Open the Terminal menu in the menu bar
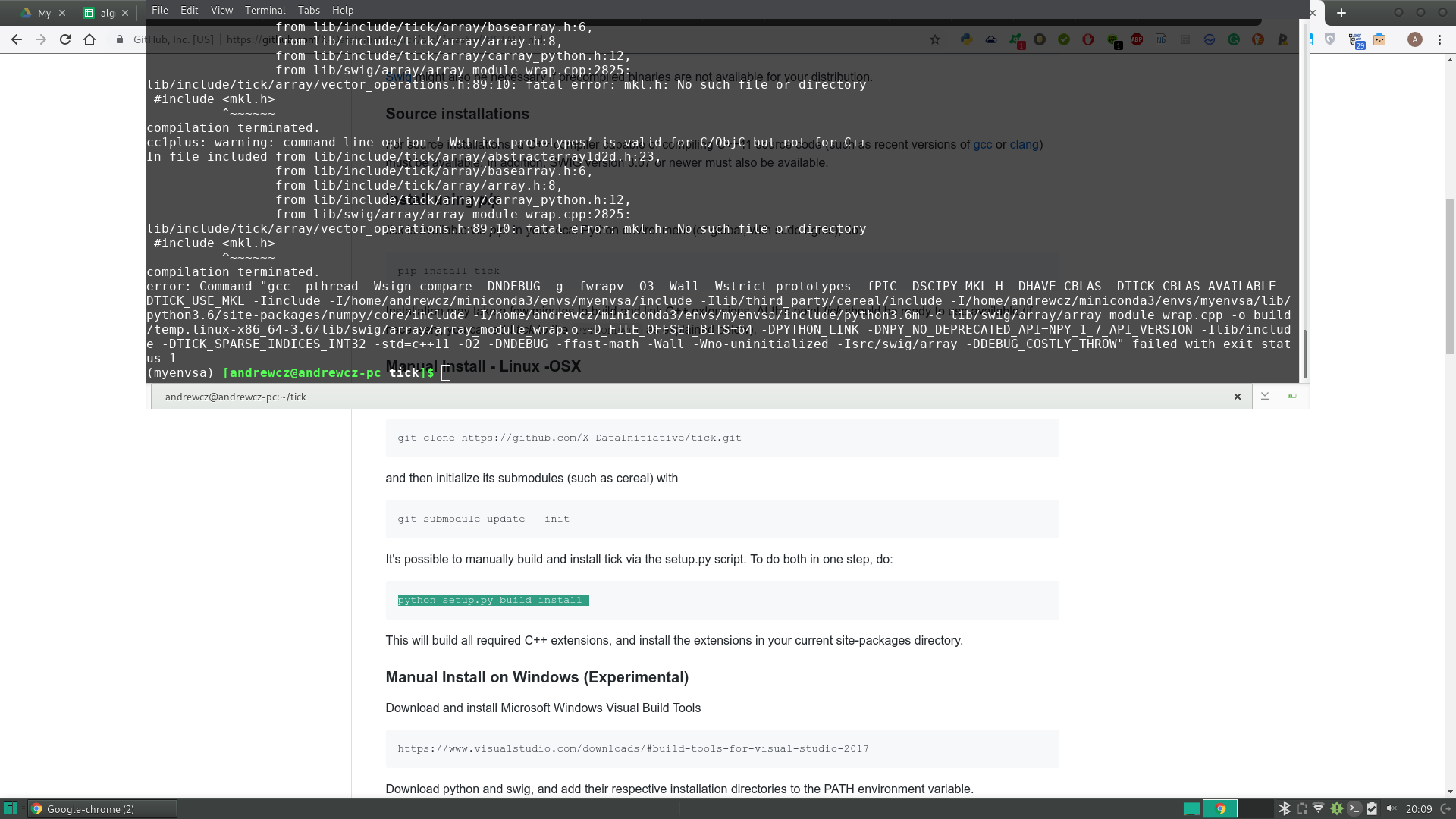Viewport: 1456px width, 819px height. click(265, 10)
